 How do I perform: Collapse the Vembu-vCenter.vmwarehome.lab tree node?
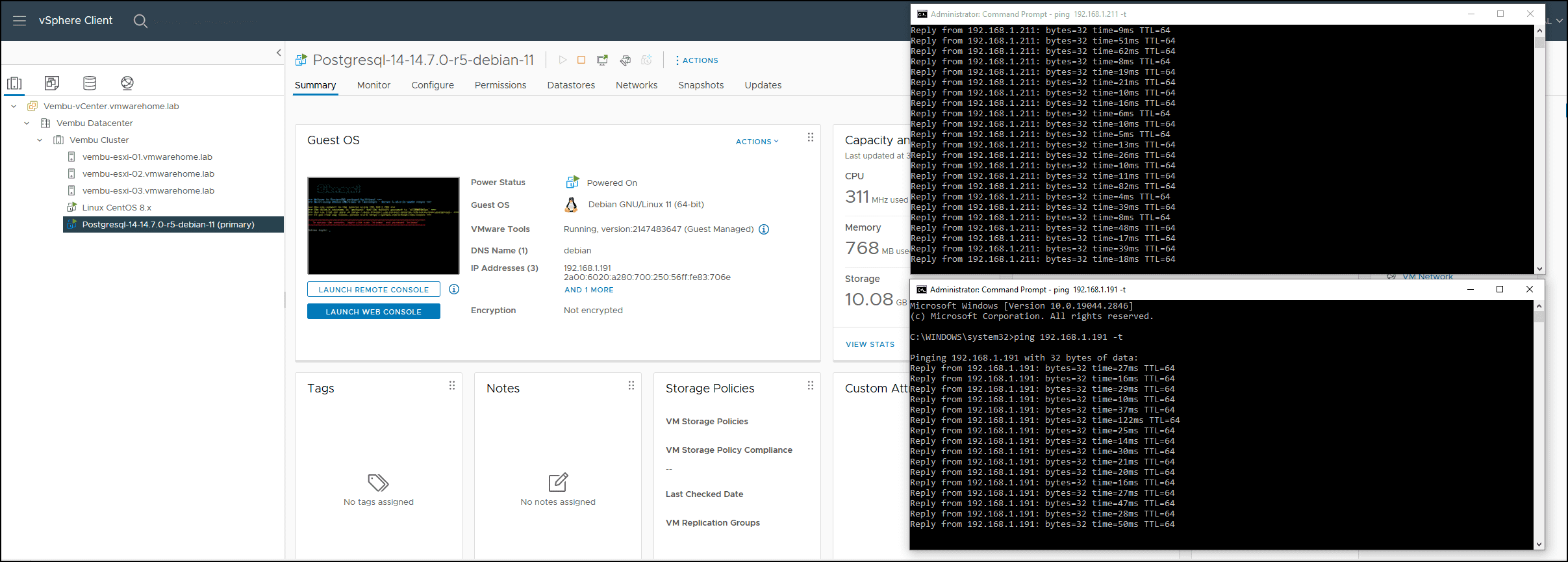pos(14,106)
